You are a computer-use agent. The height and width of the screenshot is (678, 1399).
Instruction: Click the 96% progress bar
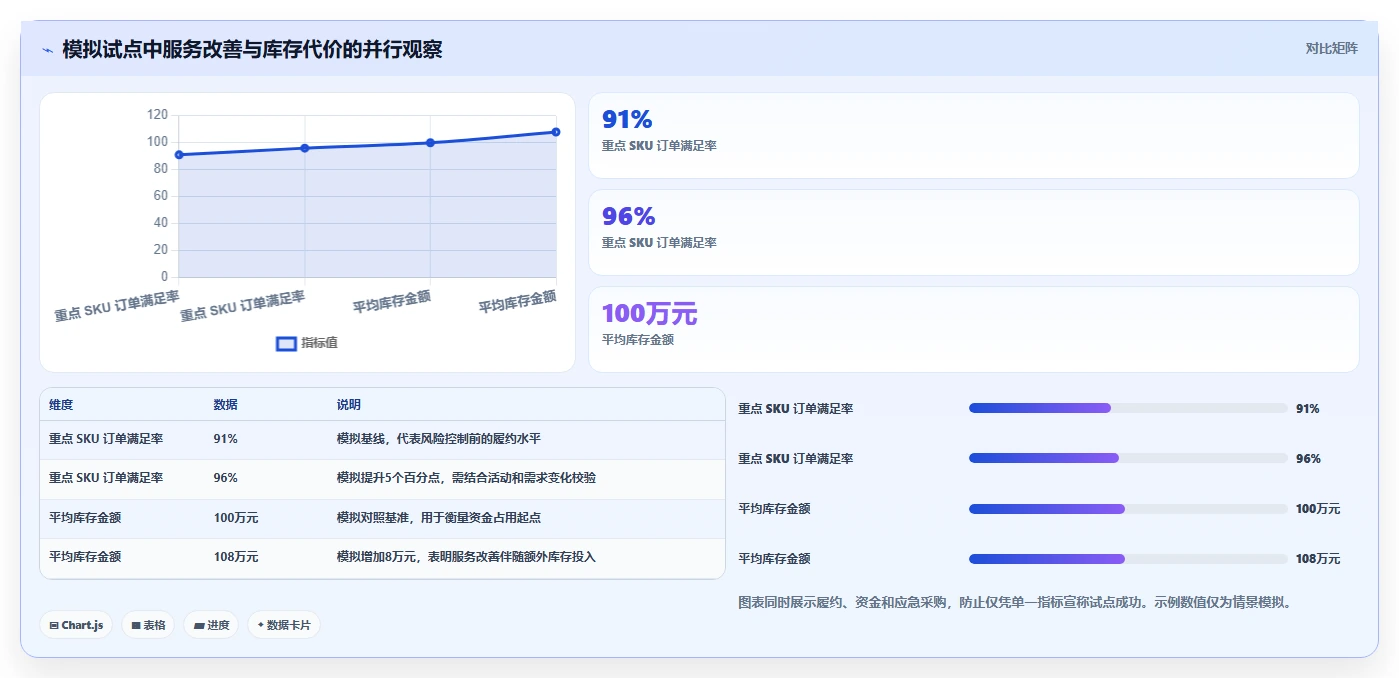[x=1128, y=458]
